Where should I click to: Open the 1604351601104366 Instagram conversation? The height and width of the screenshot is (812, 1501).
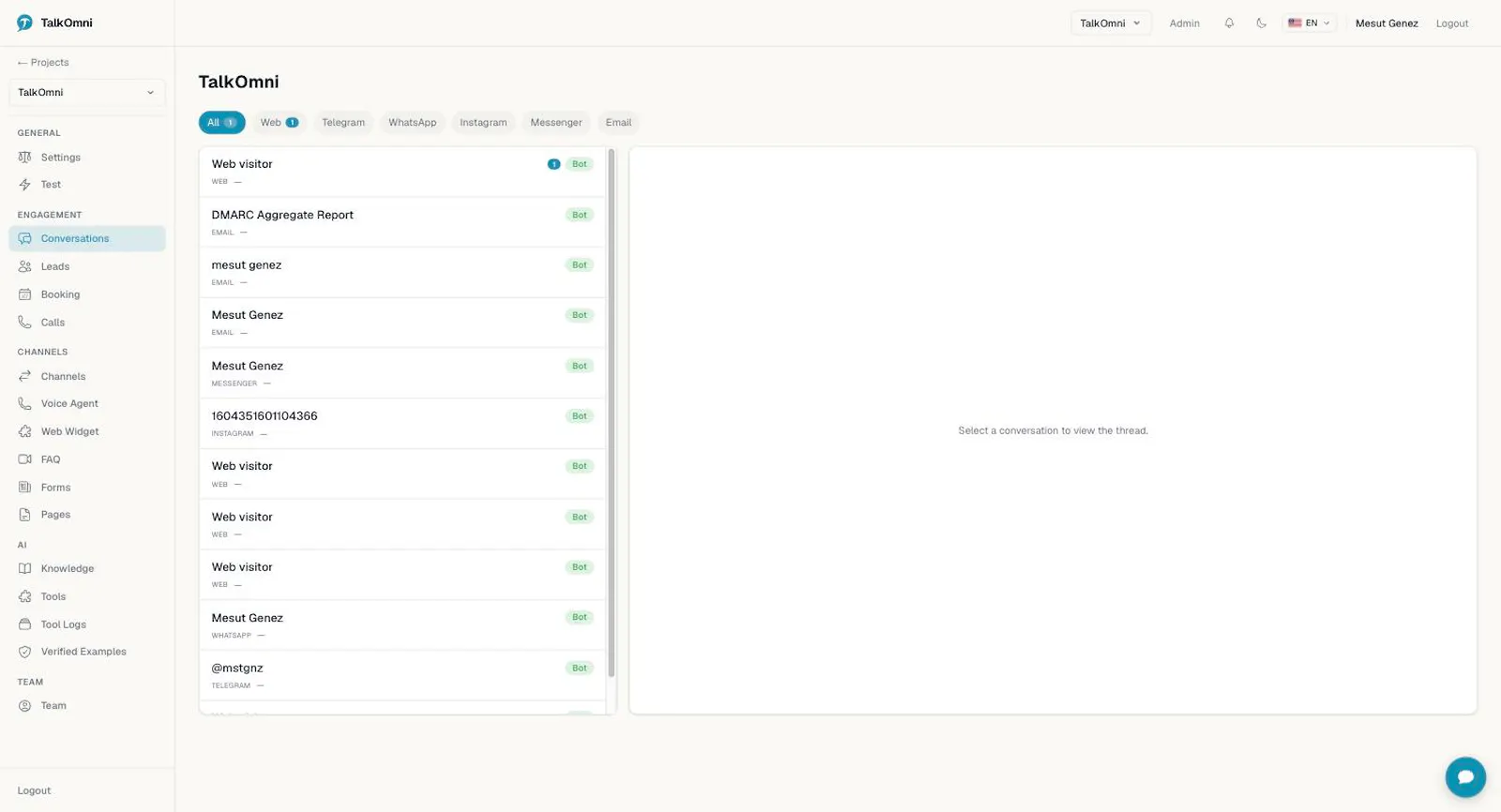(402, 424)
